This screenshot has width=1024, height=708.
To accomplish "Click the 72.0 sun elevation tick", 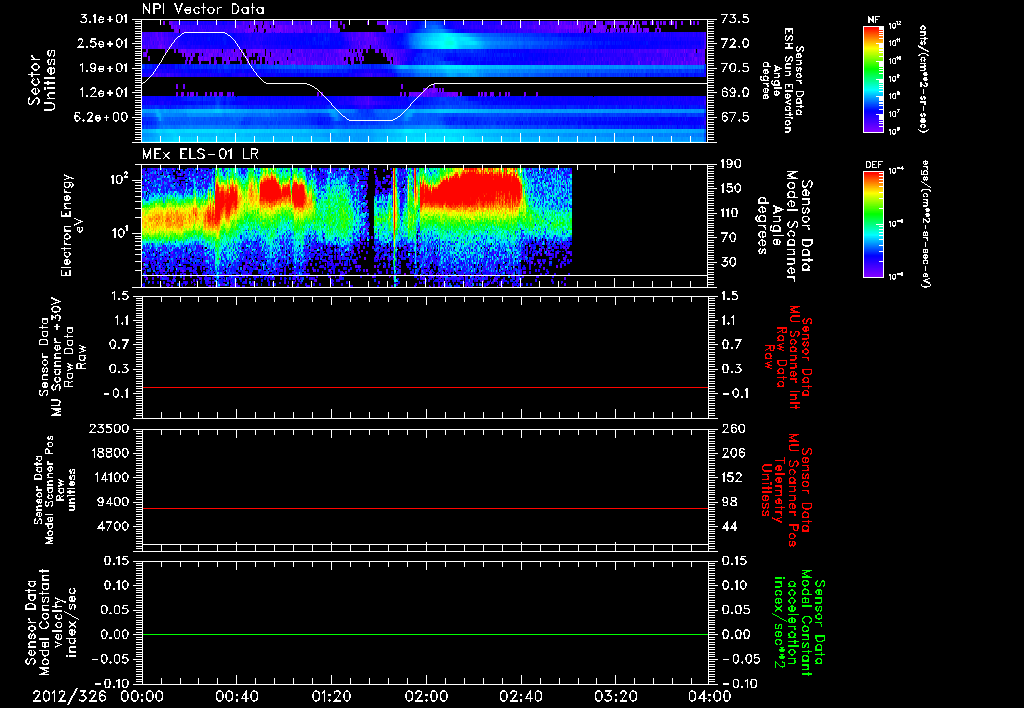I will click(x=735, y=43).
